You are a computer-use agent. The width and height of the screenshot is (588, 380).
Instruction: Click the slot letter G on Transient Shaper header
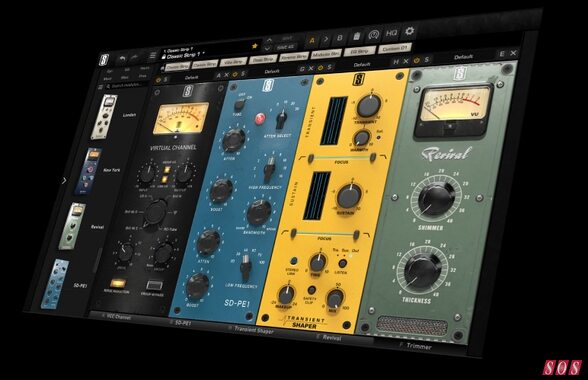point(302,69)
